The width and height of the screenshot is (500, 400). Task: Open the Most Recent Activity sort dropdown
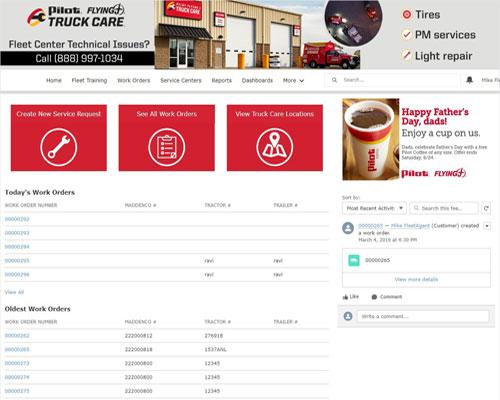click(x=374, y=208)
